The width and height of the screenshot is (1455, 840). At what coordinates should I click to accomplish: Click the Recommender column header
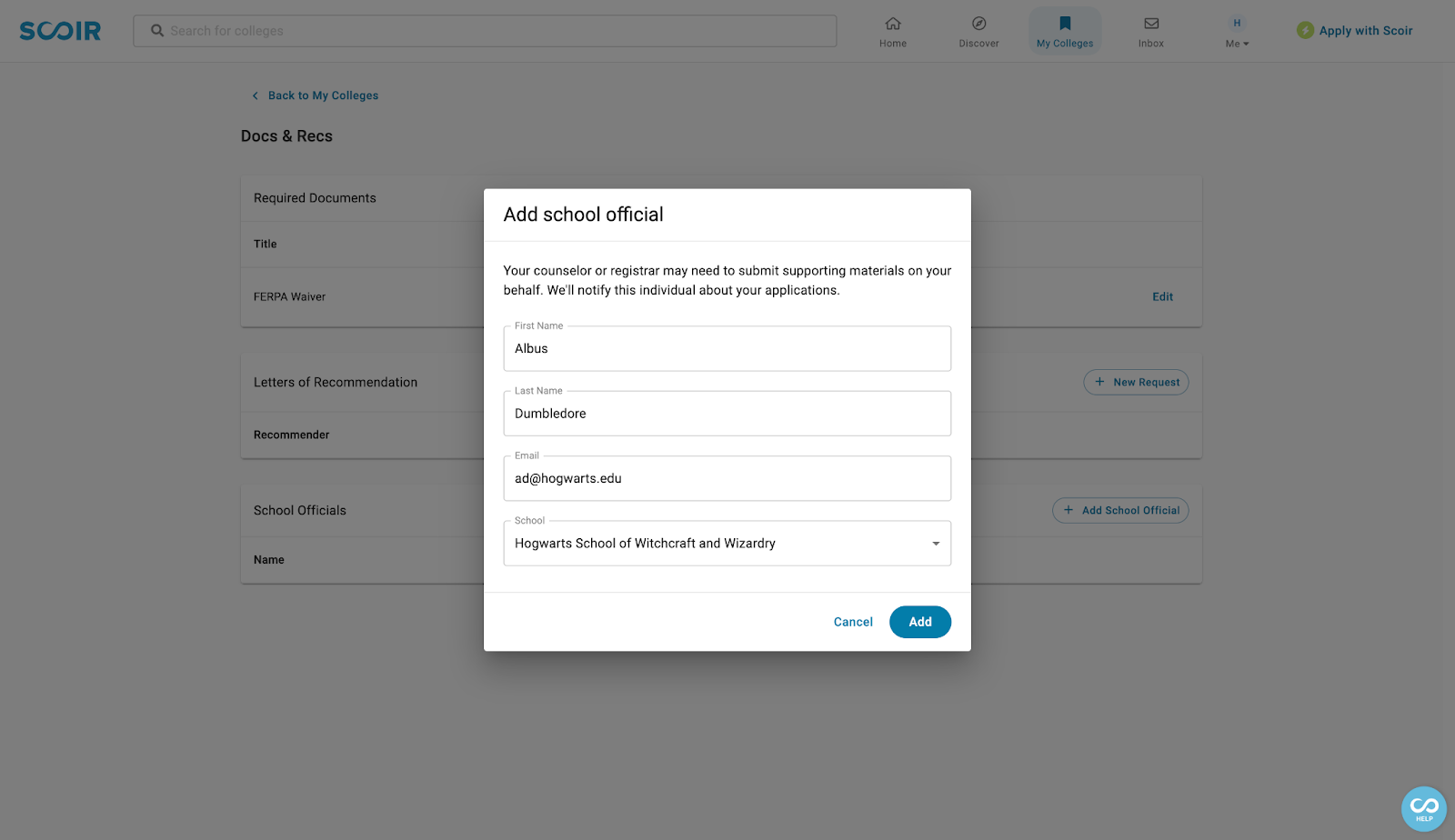click(291, 435)
